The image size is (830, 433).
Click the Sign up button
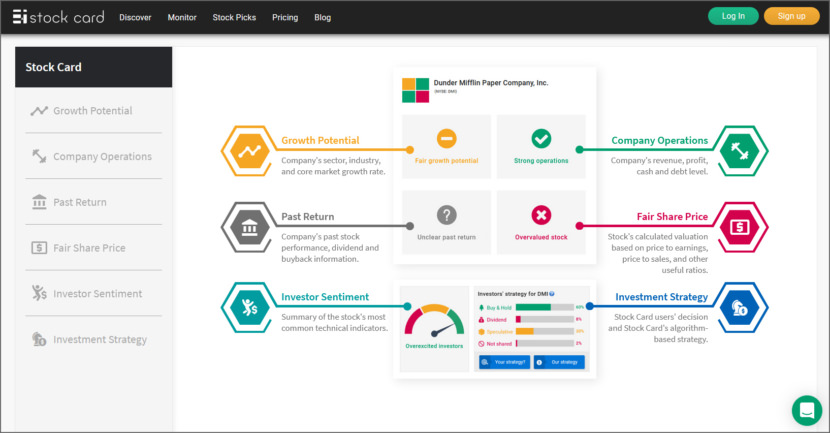(x=791, y=16)
